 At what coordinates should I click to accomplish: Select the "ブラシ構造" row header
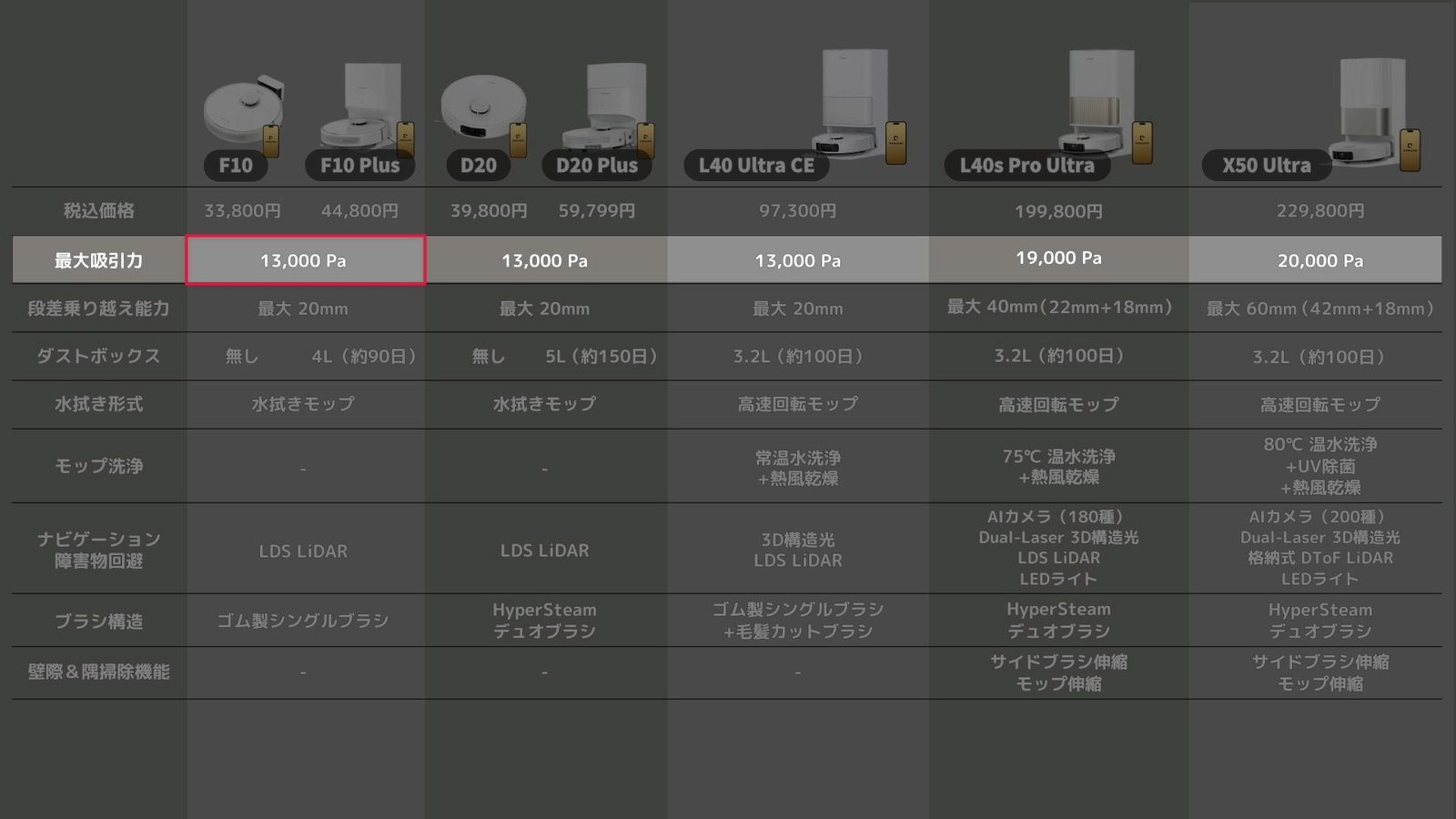(x=99, y=622)
